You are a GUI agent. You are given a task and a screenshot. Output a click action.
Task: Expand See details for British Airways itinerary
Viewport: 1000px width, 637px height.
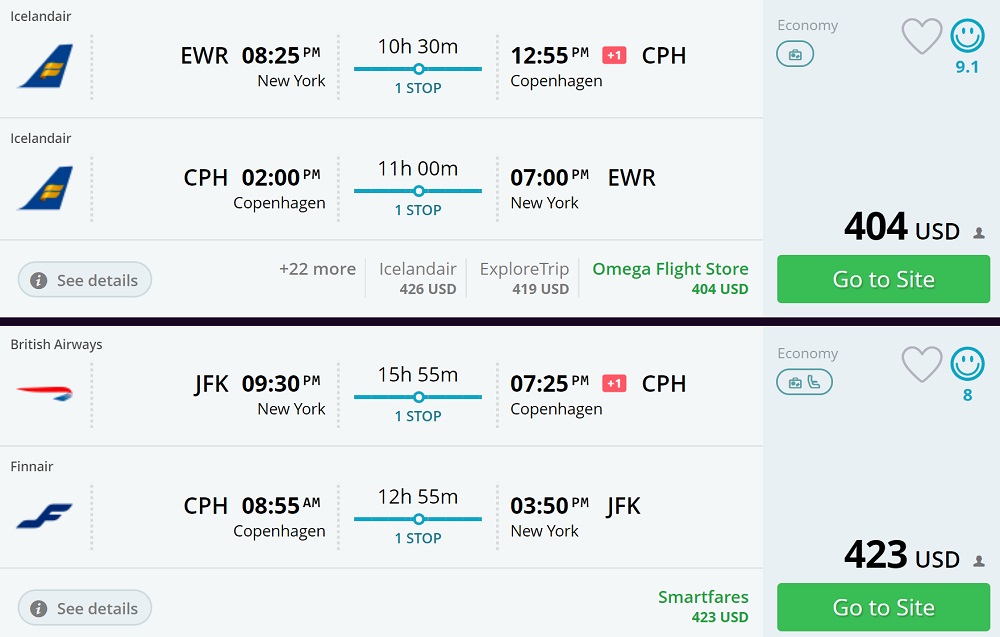pyautogui.click(x=85, y=608)
